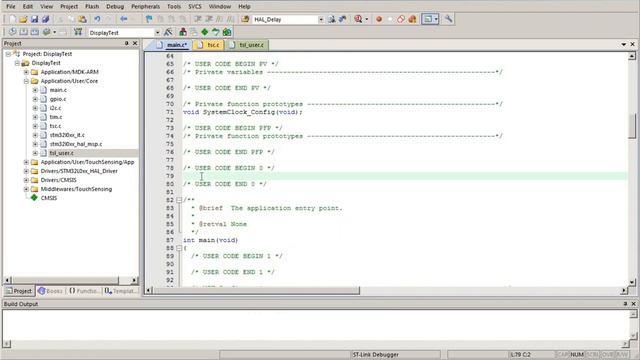Viewport: 640px width, 360px height.
Task: Click inside the HAL_Delay search field
Action: [285, 20]
